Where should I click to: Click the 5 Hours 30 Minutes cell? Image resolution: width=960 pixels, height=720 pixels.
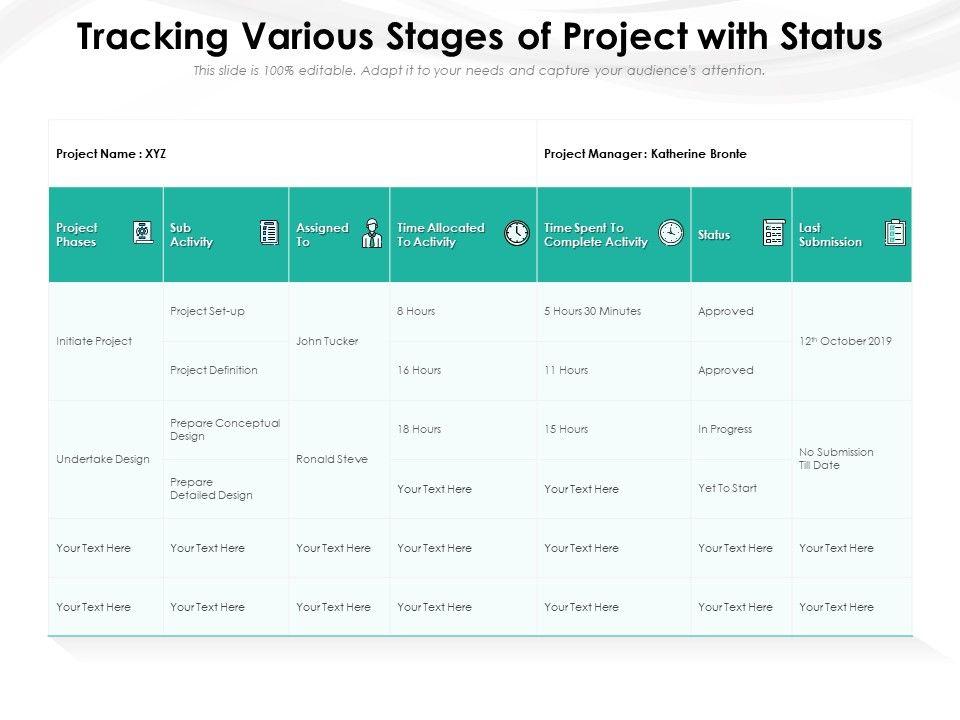[x=592, y=311]
